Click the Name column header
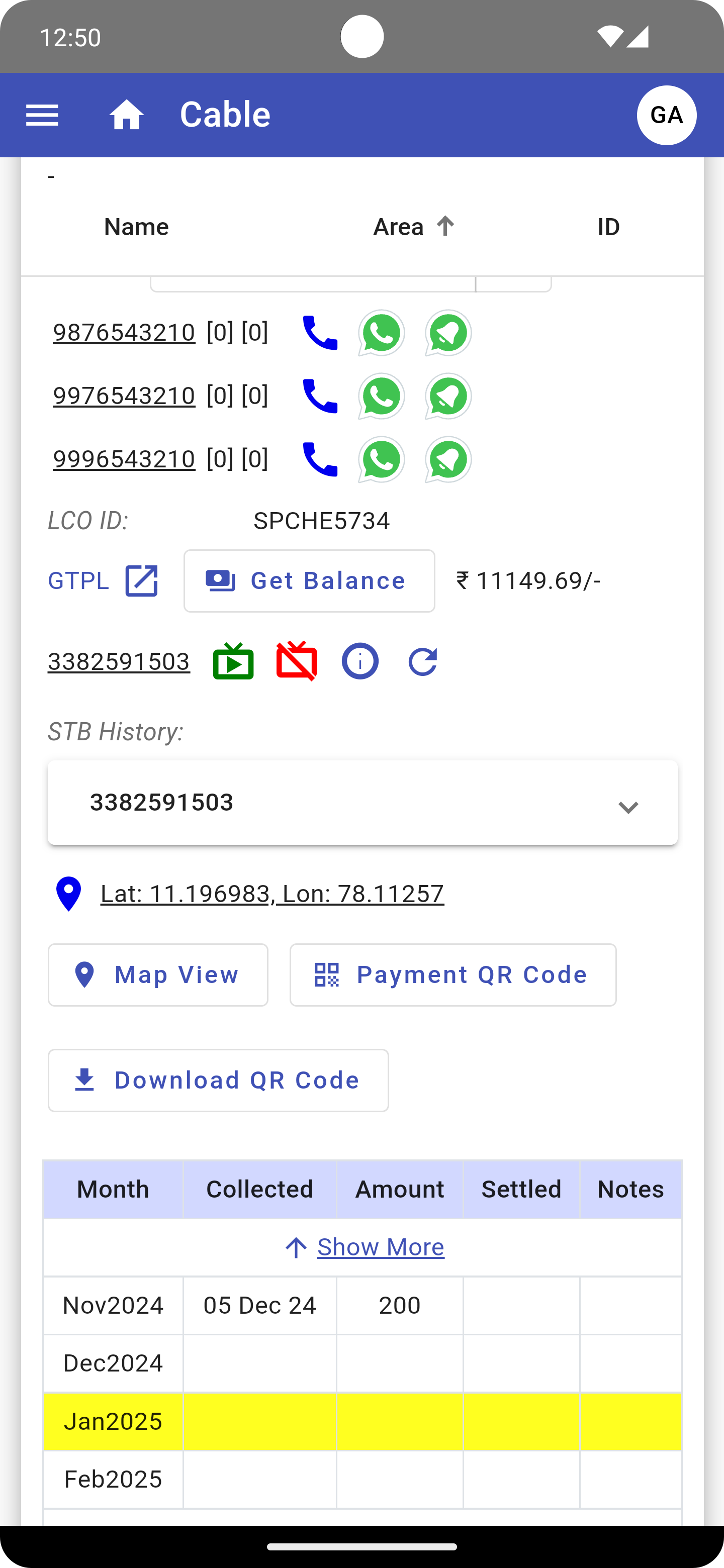Viewport: 724px width, 1568px height. click(x=136, y=227)
